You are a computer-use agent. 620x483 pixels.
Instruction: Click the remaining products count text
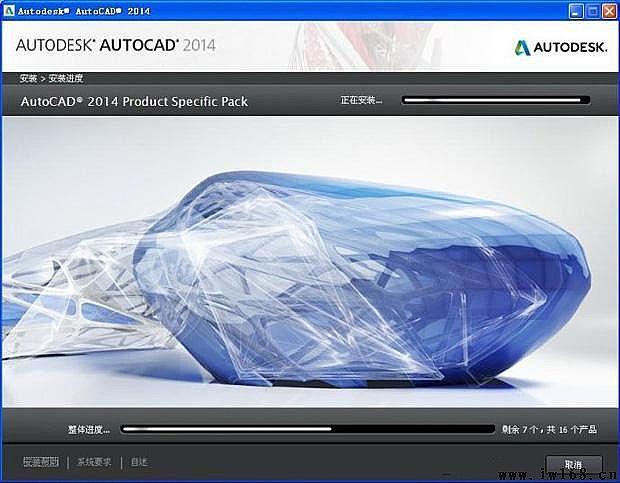(x=549, y=429)
